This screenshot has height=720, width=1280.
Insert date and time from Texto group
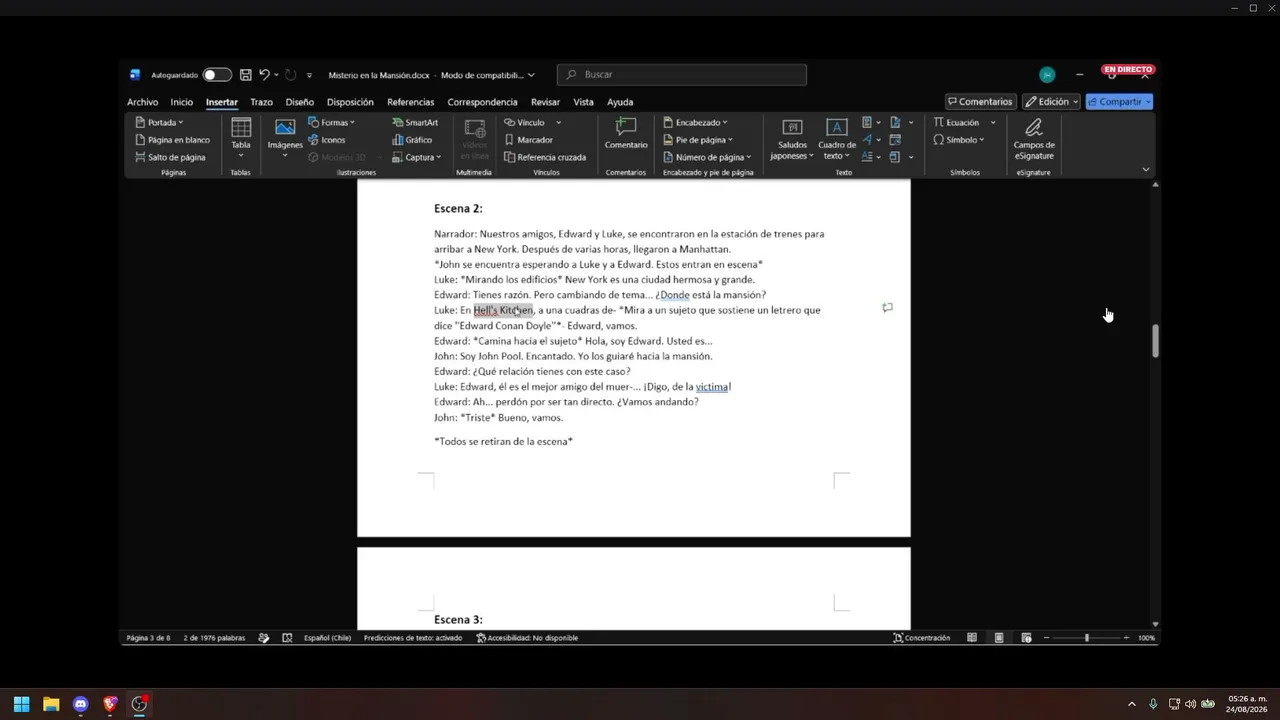pos(895,140)
